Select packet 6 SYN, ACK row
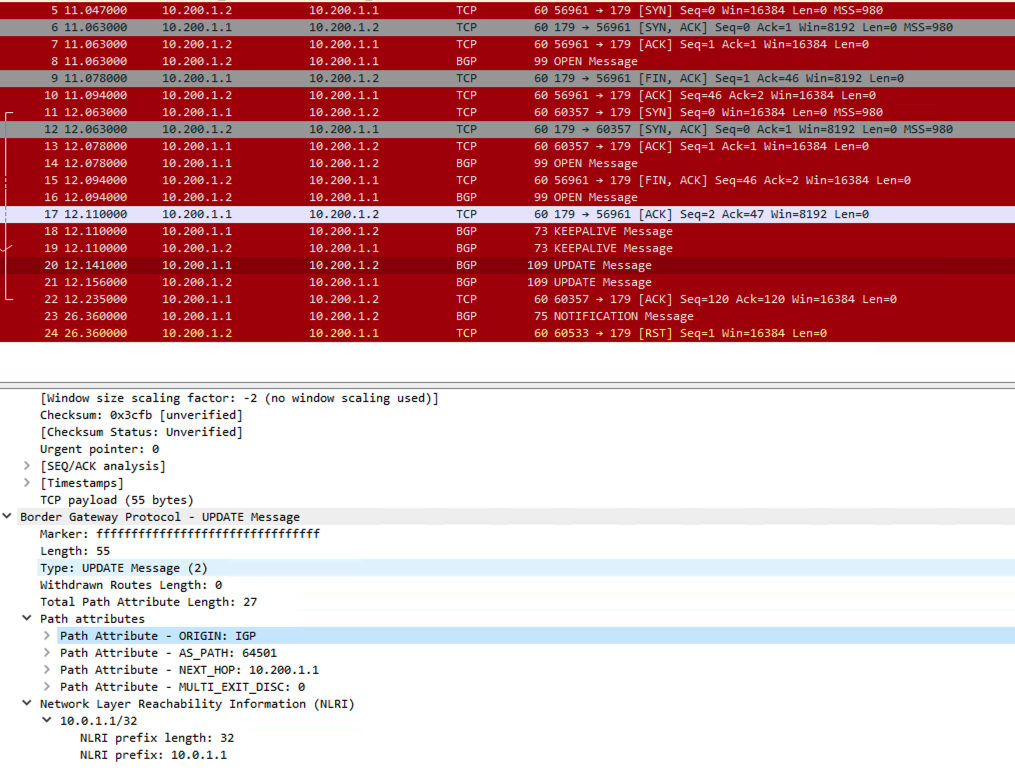 coord(508,27)
